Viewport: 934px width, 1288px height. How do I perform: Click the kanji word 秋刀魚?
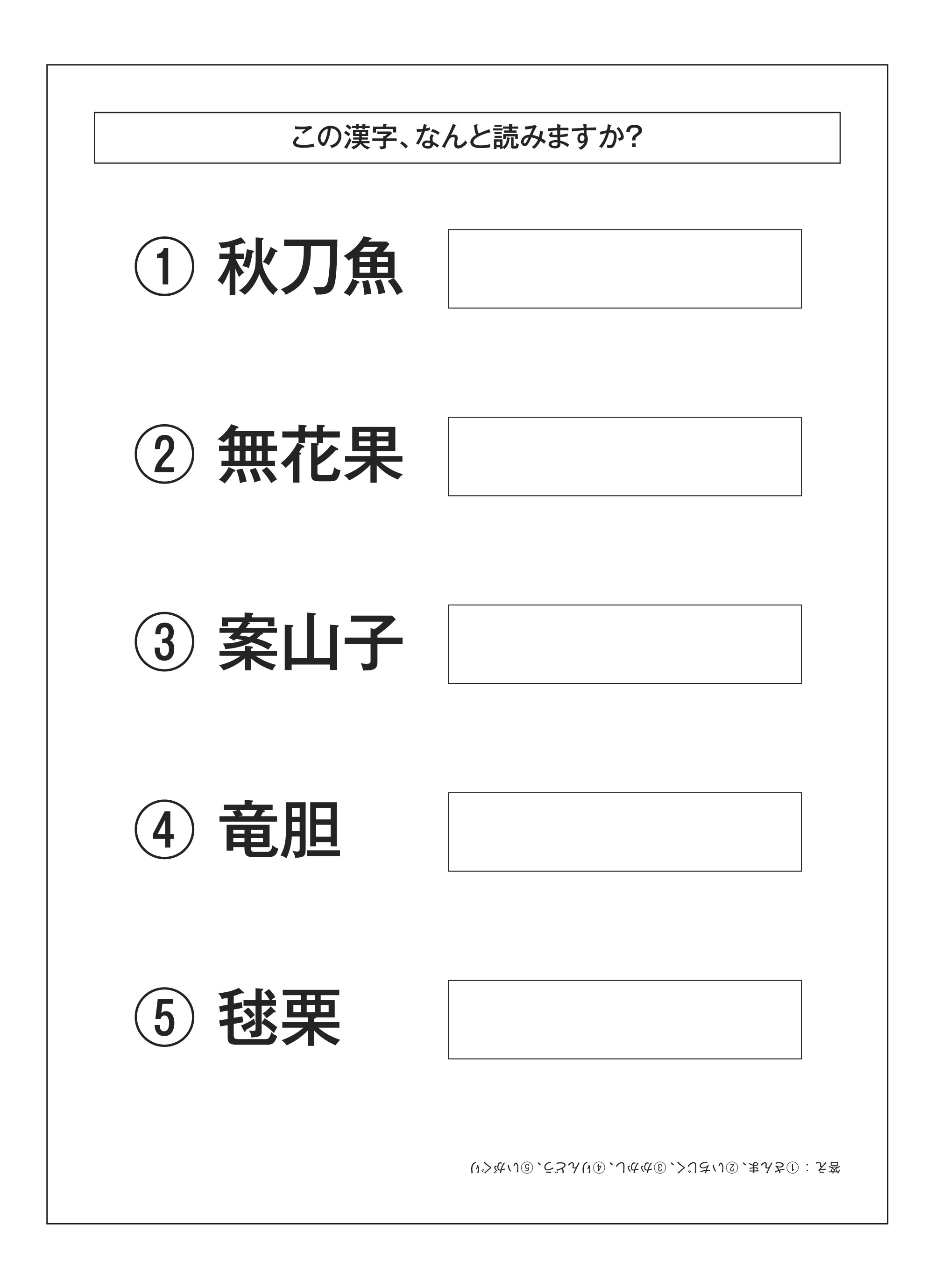[x=310, y=266]
